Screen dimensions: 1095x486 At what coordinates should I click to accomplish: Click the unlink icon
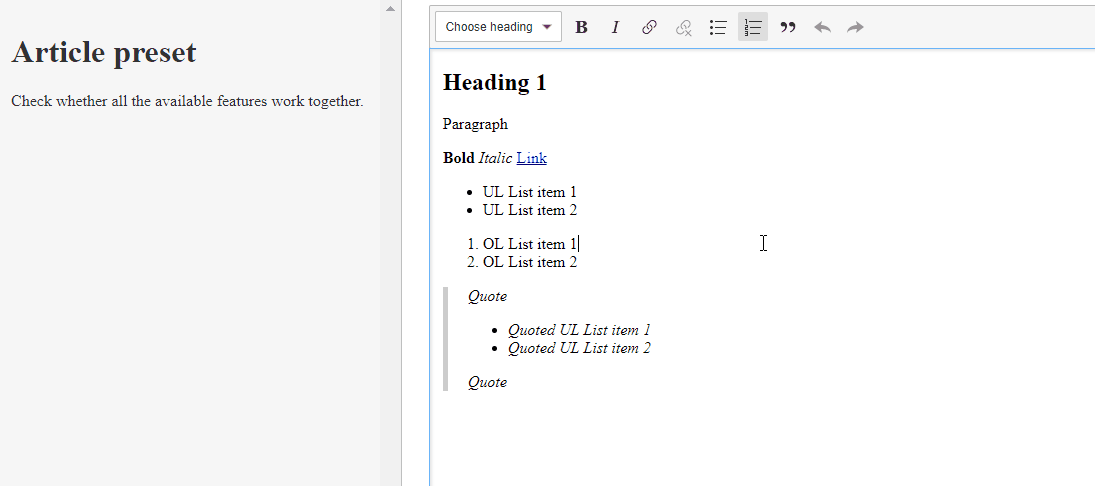pos(684,27)
